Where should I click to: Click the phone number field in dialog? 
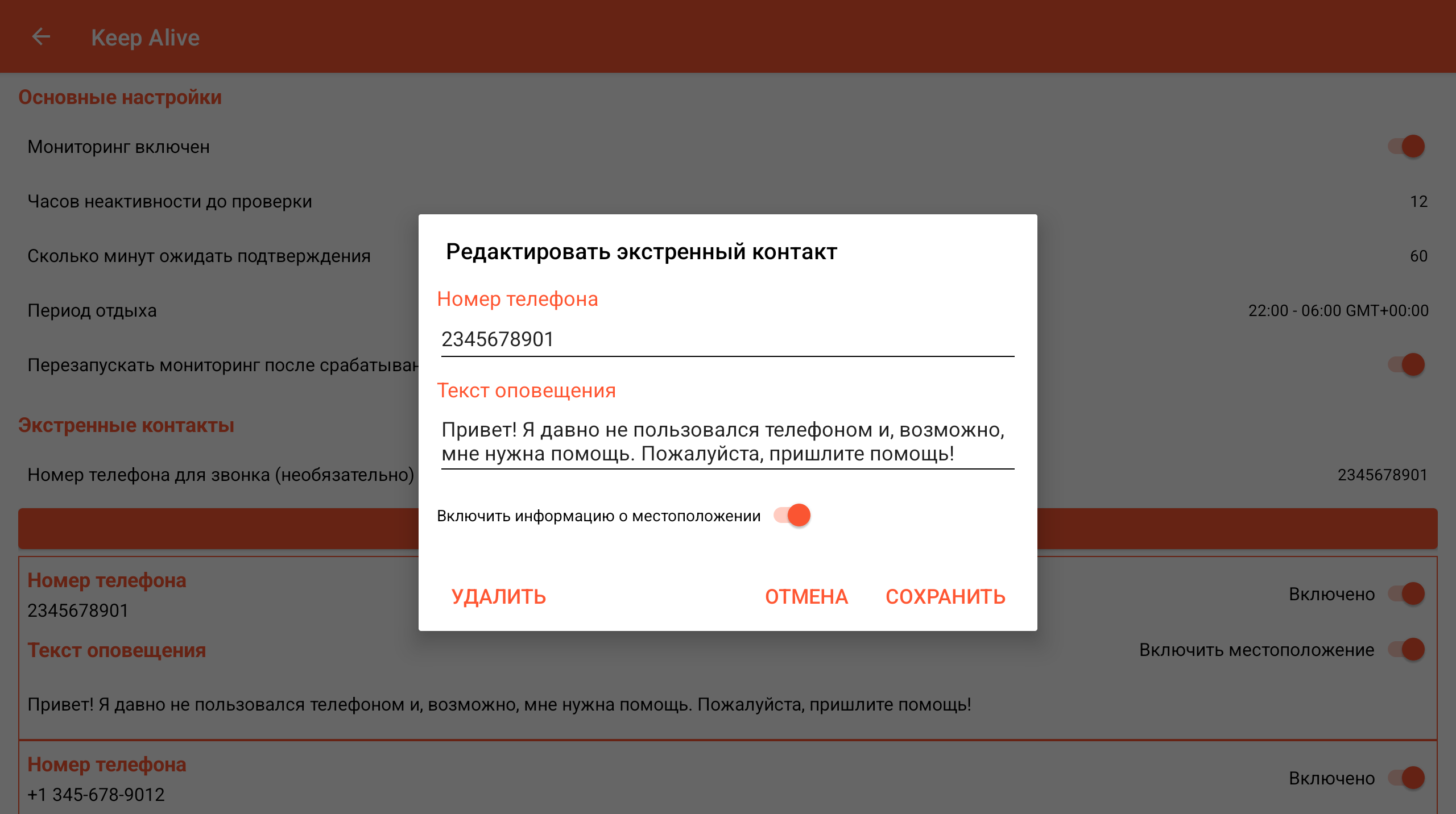point(727,339)
